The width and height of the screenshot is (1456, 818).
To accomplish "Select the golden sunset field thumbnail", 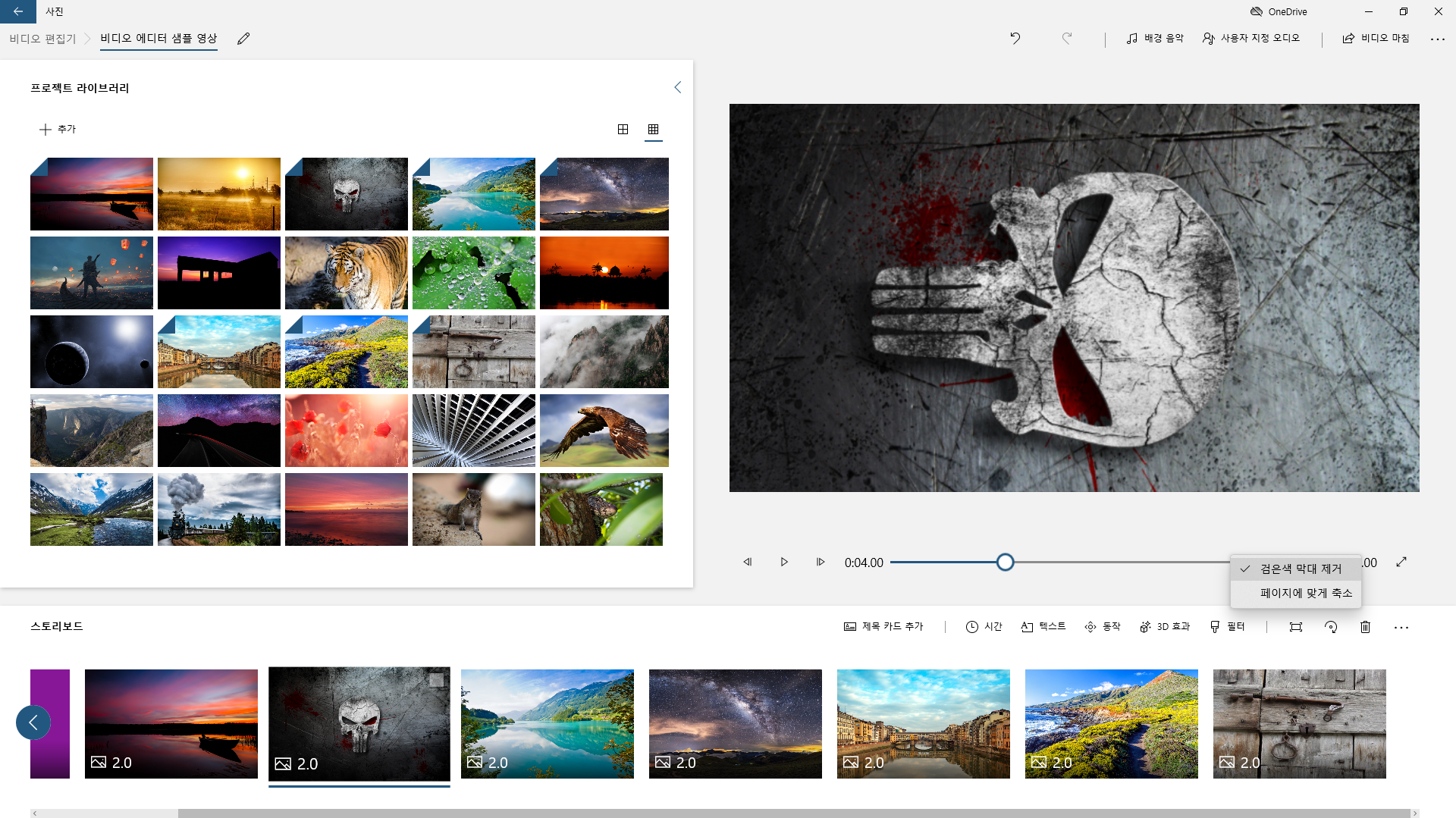I will click(x=219, y=194).
